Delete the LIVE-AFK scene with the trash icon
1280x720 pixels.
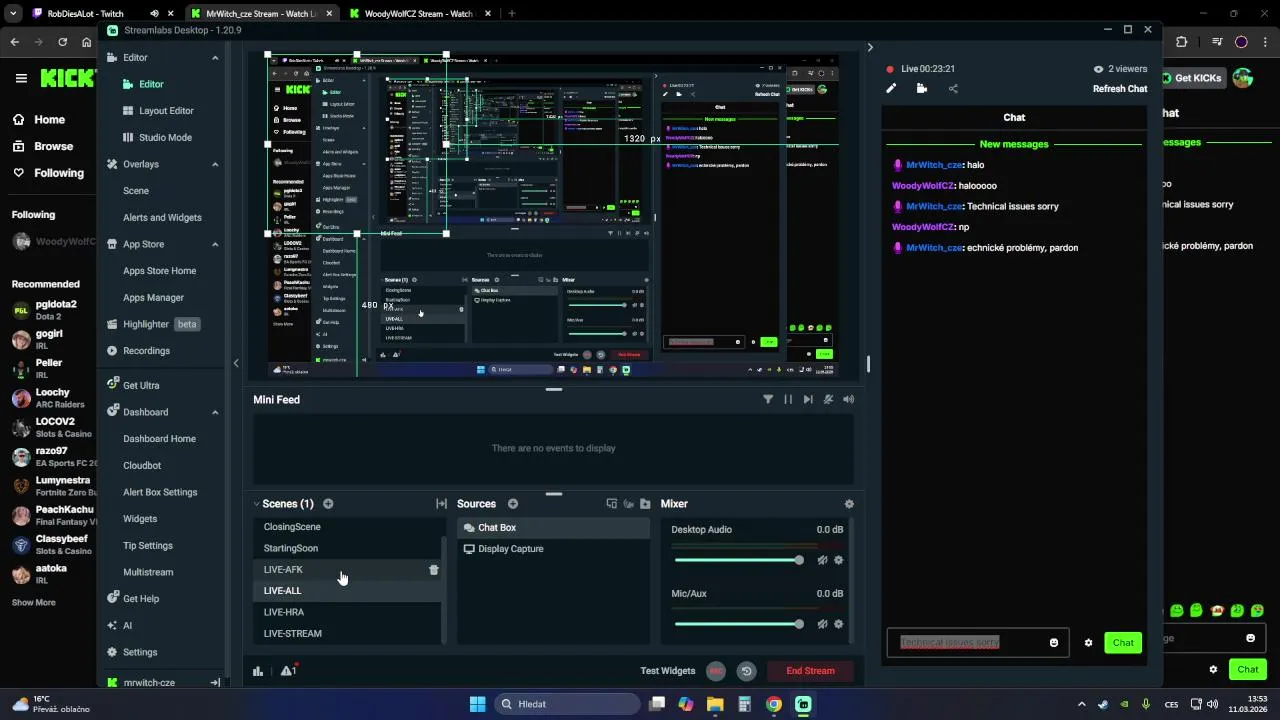[434, 570]
